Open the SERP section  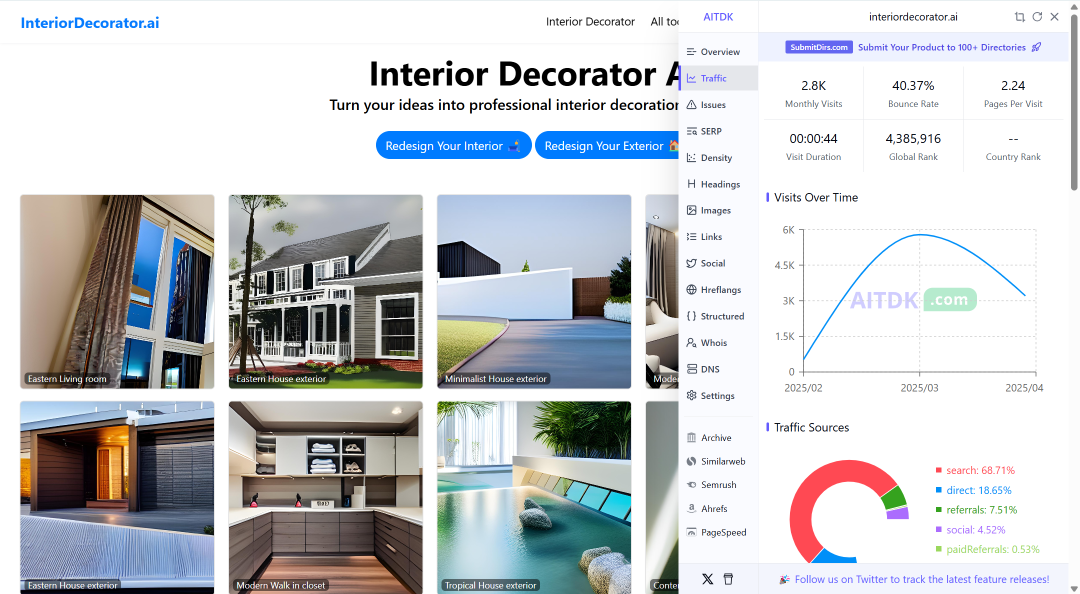718,131
